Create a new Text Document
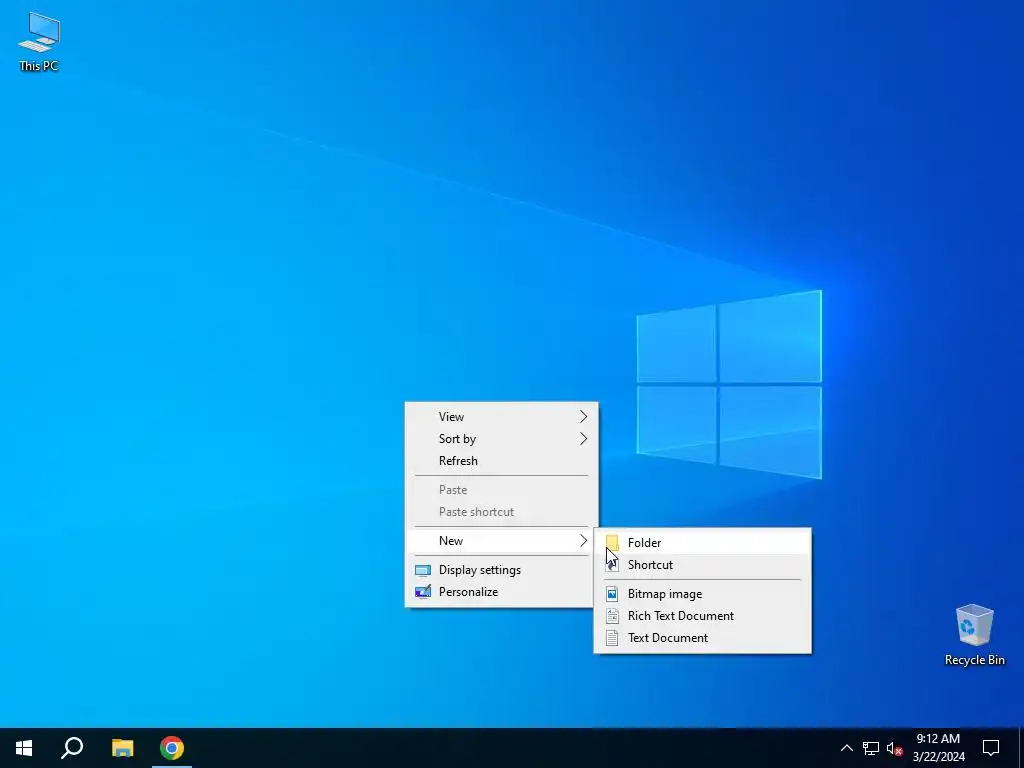The image size is (1024, 768). coord(703,638)
